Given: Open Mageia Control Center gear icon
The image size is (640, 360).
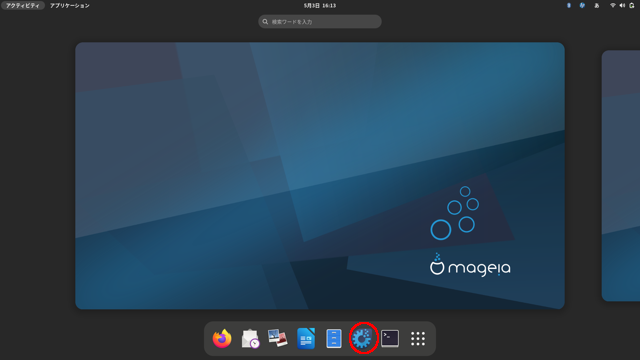Looking at the screenshot, I should click(362, 338).
